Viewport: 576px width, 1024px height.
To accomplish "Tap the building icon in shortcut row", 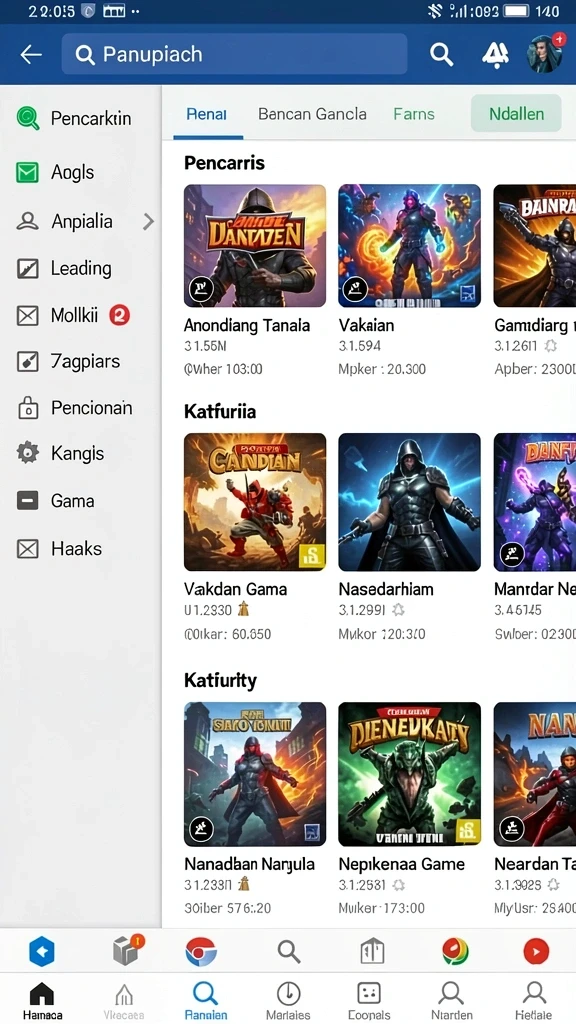I will (x=372, y=952).
